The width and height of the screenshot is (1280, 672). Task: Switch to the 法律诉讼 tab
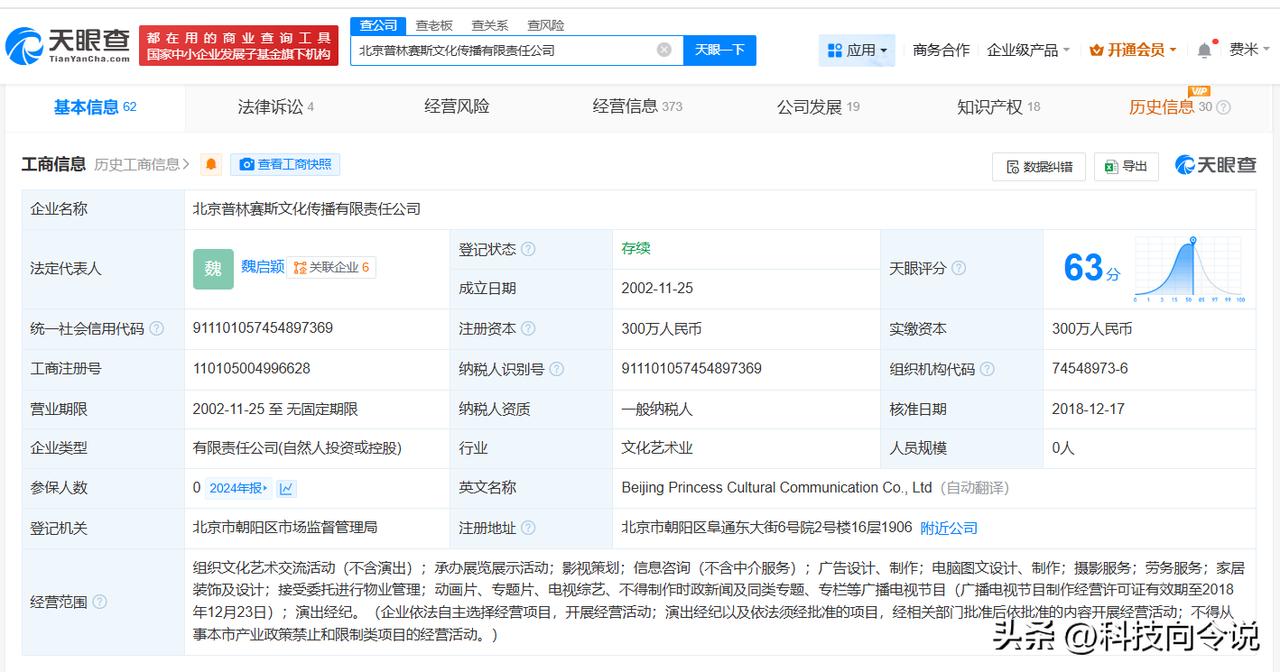pyautogui.click(x=276, y=107)
